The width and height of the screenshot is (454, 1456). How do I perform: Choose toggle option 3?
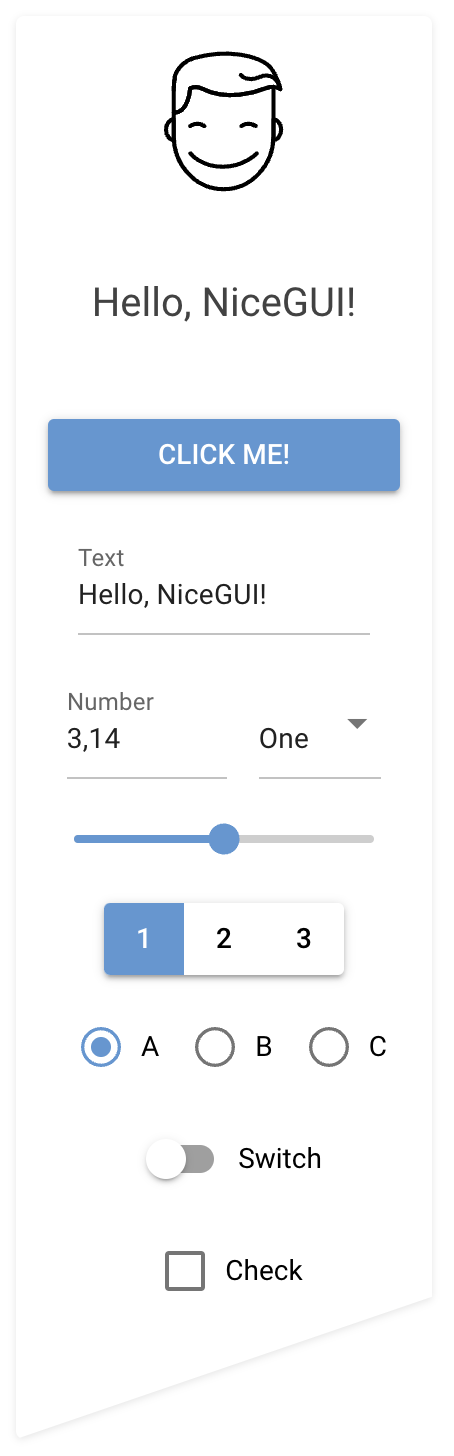(304, 939)
